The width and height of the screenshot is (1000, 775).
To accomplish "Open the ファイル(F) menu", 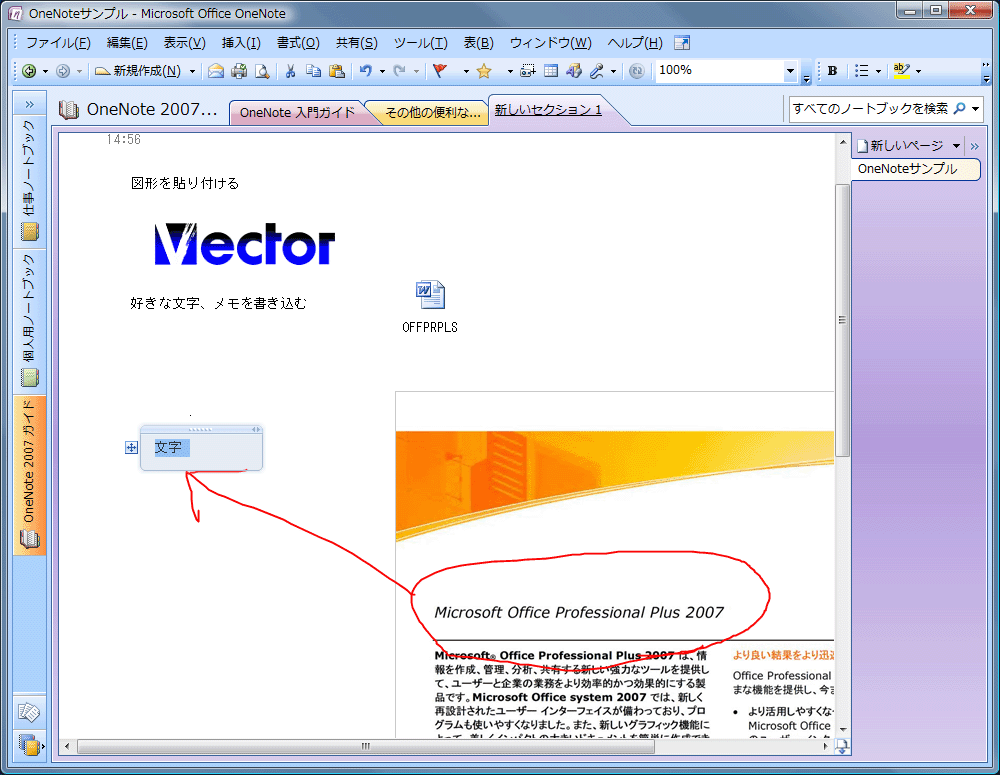I will [x=58, y=43].
